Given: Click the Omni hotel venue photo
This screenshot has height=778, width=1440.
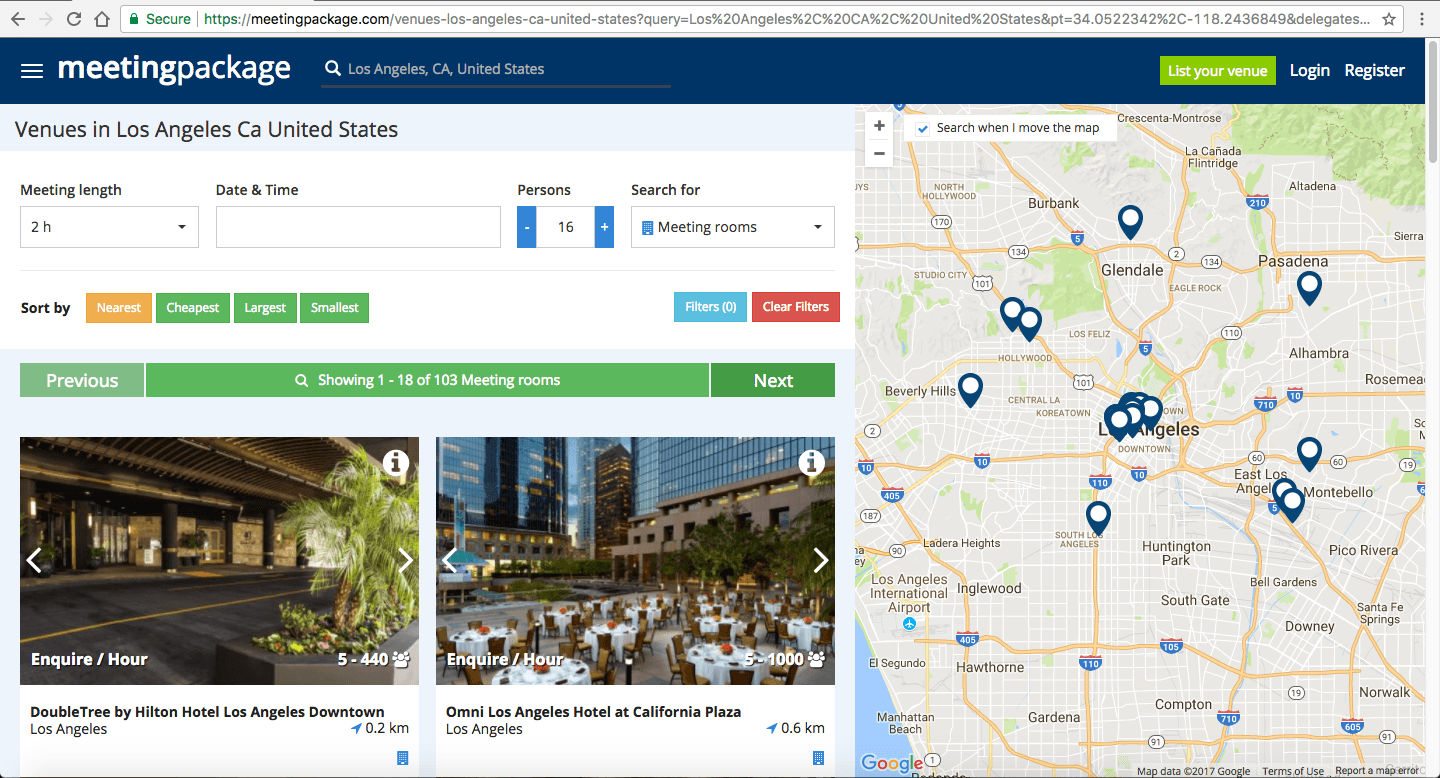Looking at the screenshot, I should click(635, 560).
